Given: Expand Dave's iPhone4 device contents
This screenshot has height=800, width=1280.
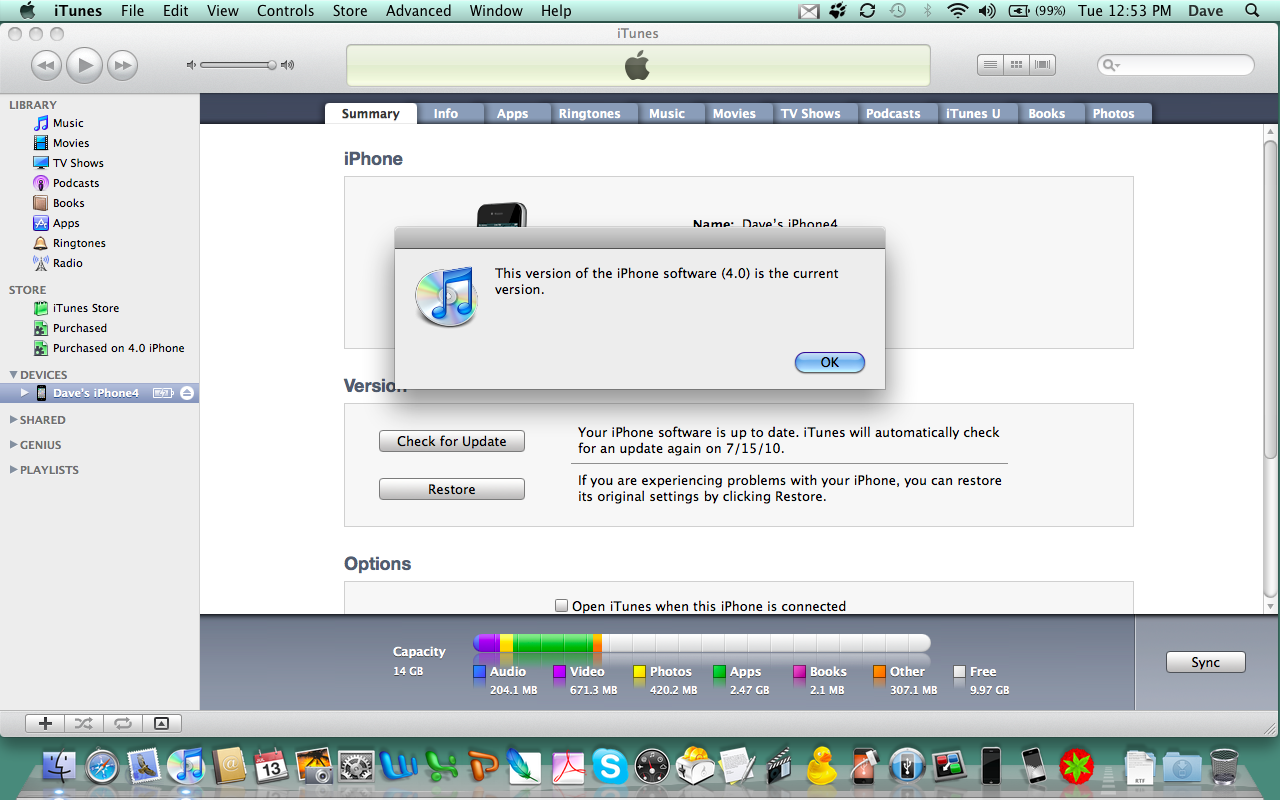Looking at the screenshot, I should click(25, 393).
